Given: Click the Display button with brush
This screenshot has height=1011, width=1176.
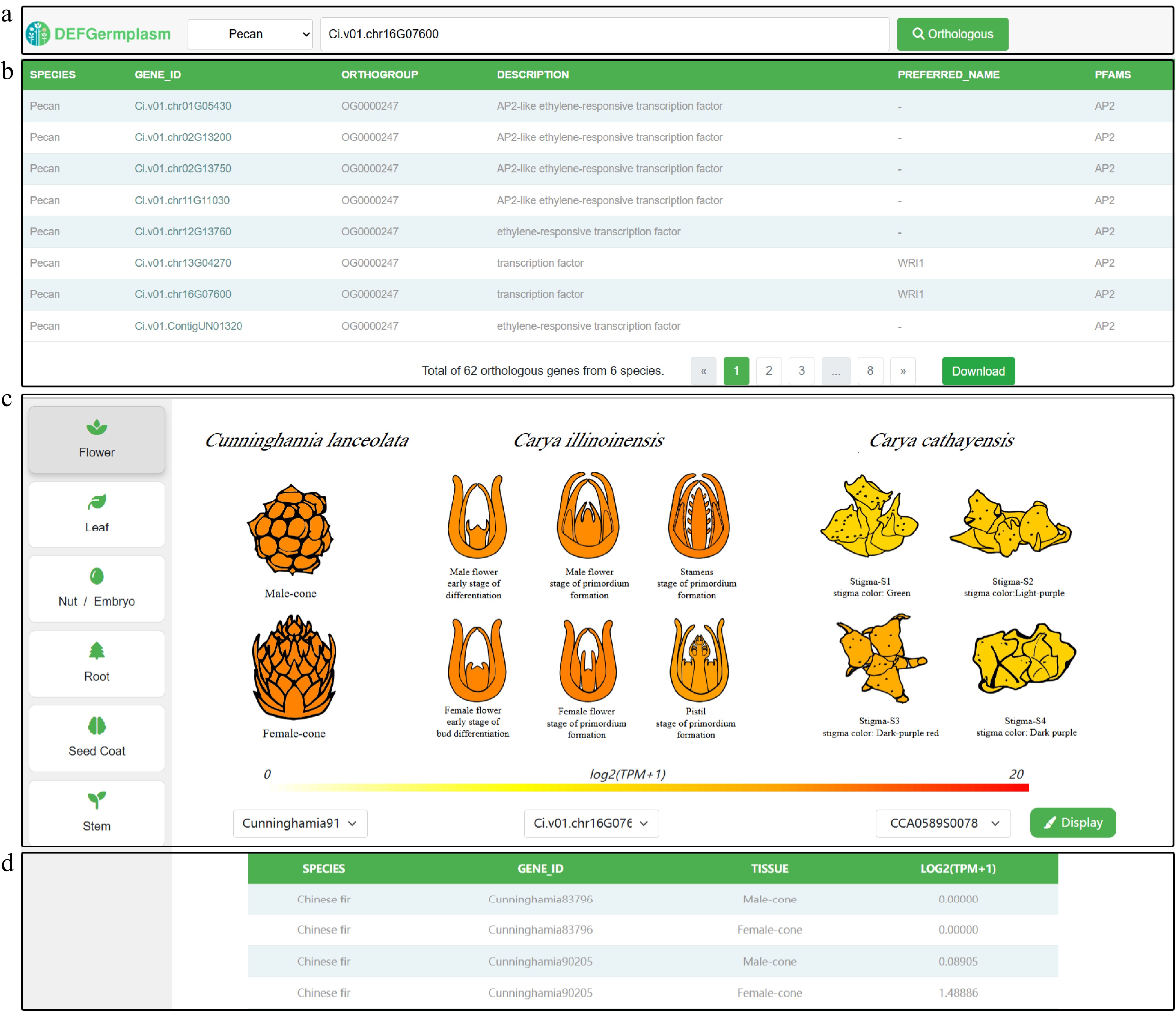Looking at the screenshot, I should point(1072,822).
